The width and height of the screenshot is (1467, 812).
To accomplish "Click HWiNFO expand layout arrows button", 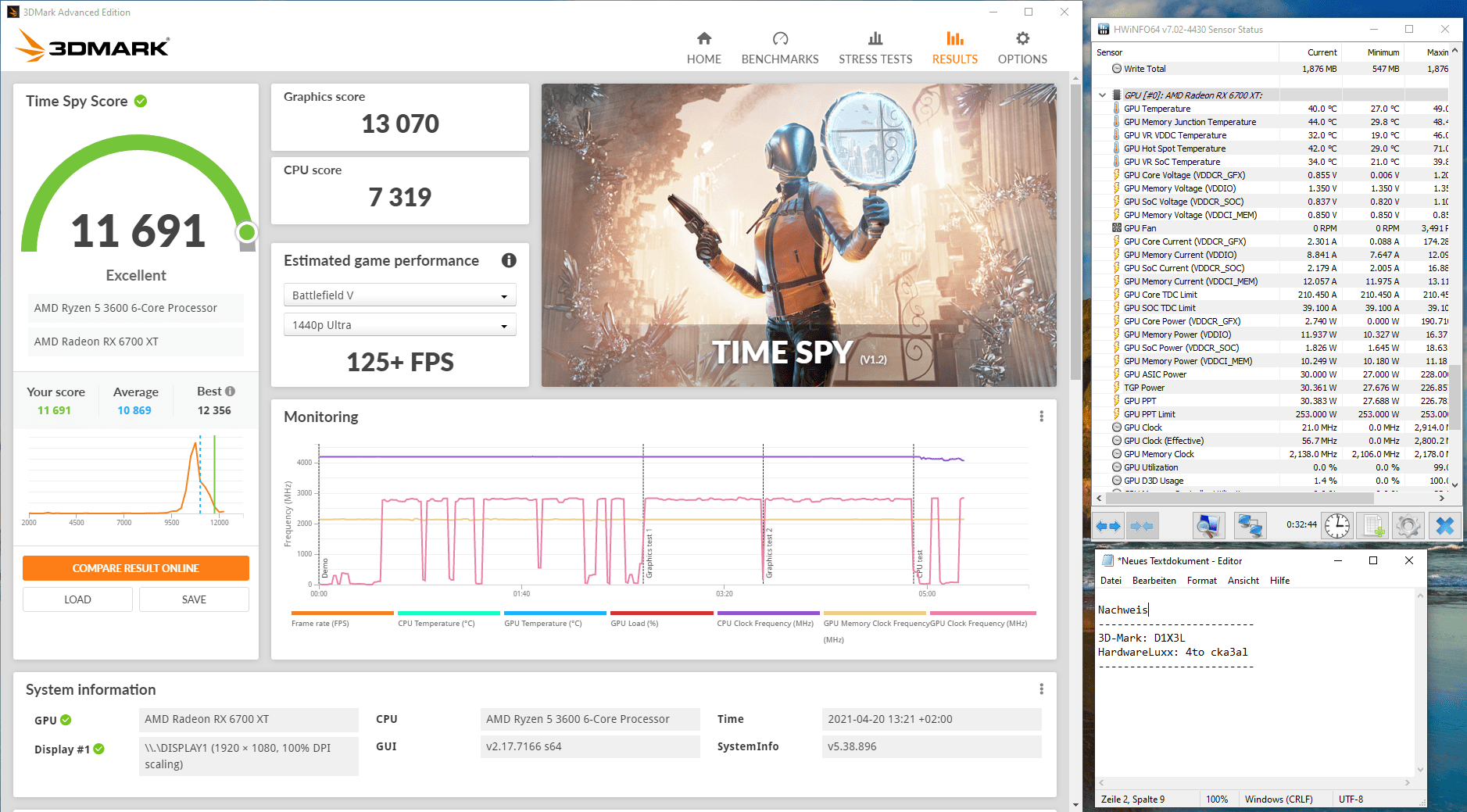I will 1108,526.
